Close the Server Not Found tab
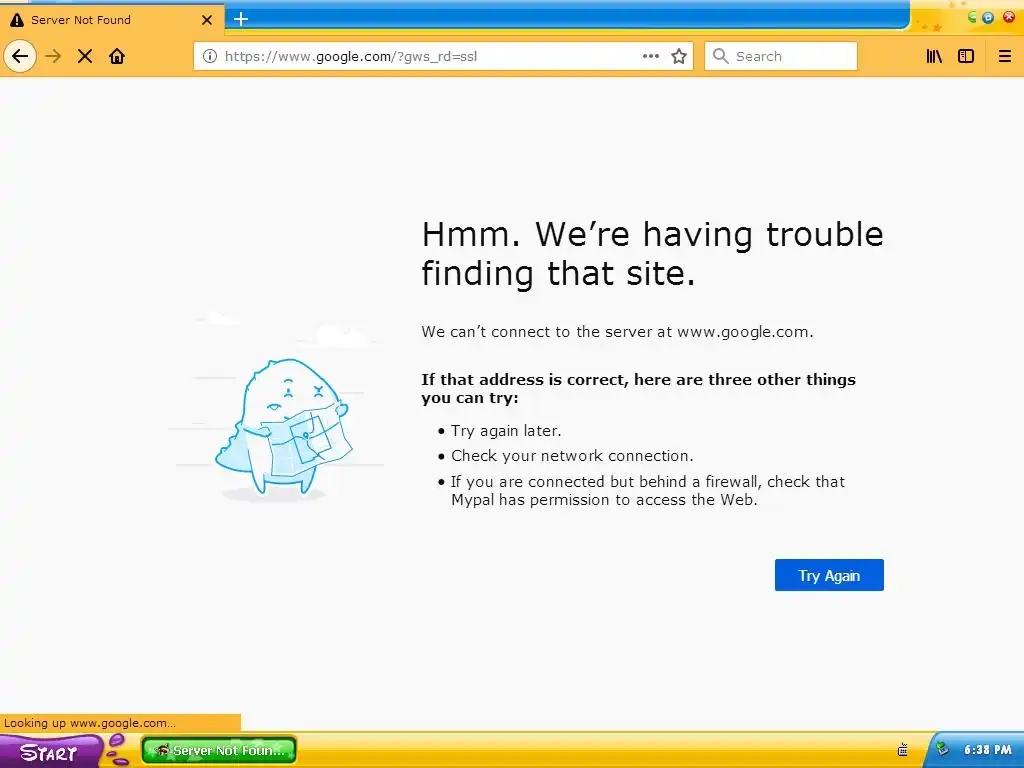The image size is (1024, 768). click(x=206, y=20)
